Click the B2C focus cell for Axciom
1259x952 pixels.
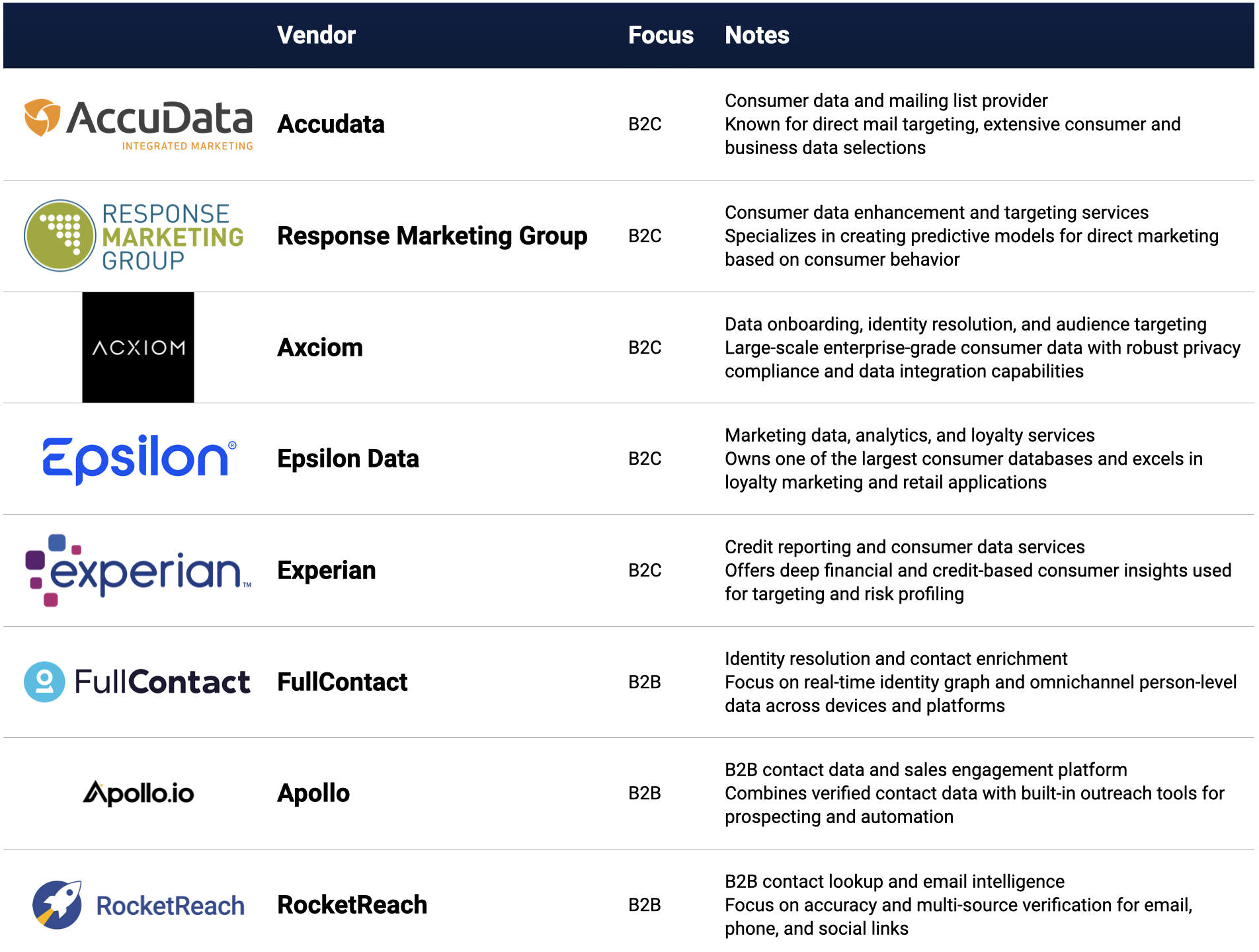pos(645,348)
